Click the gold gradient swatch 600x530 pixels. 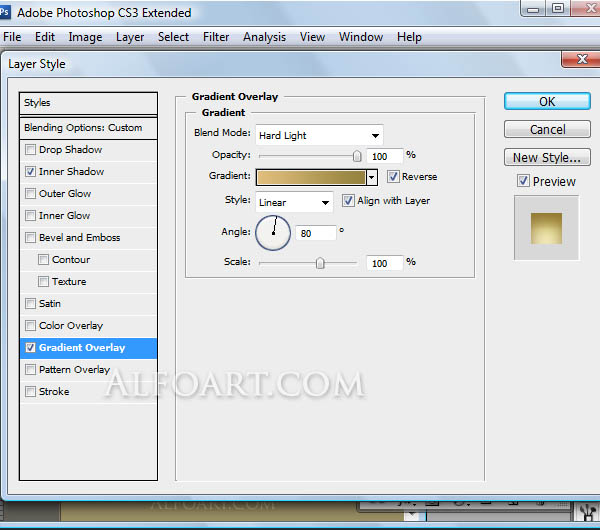[311, 177]
